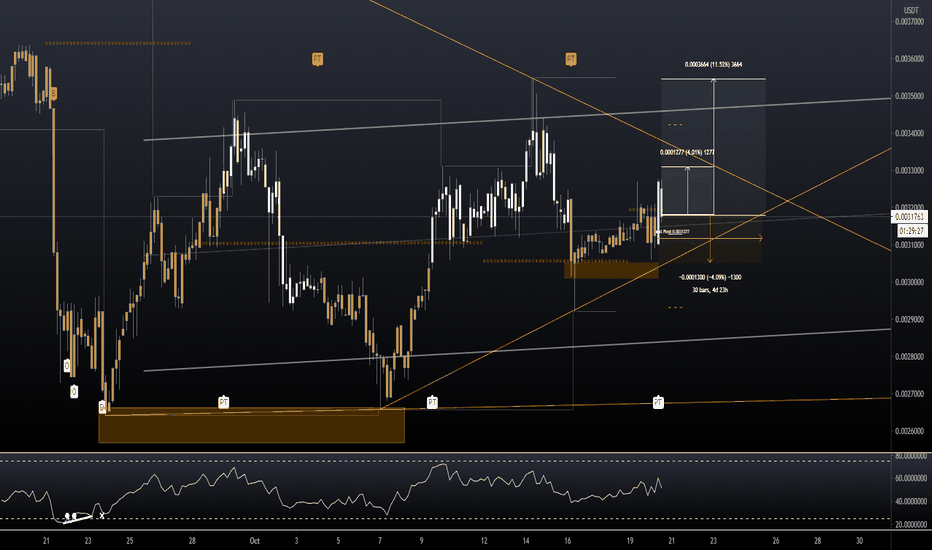932x550 pixels.
Task: Click price scale value 0.0036000
Action: point(909,59)
